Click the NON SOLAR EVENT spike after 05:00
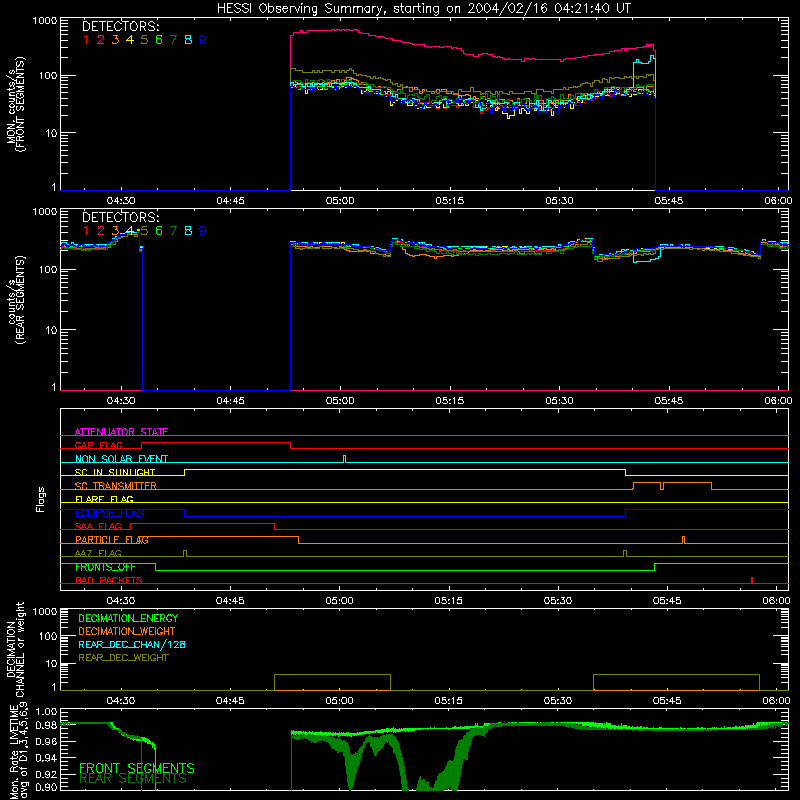 (x=344, y=459)
